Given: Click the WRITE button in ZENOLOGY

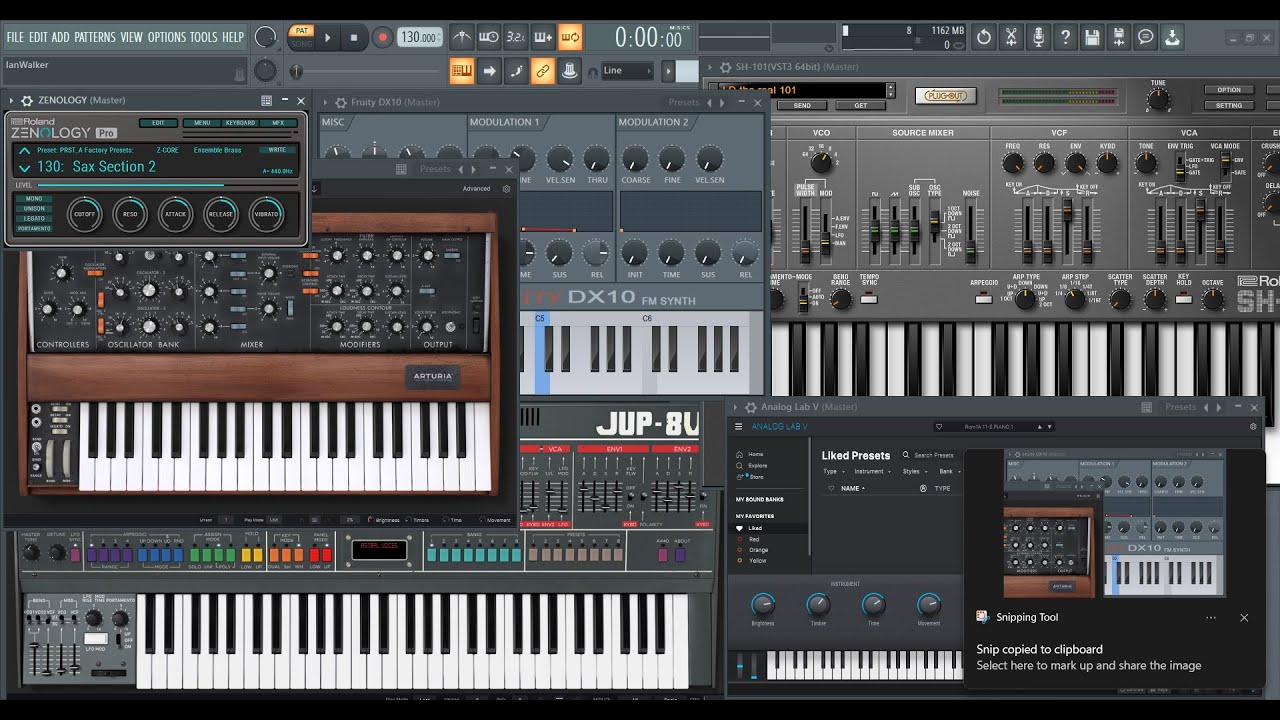Looking at the screenshot, I should 277,150.
